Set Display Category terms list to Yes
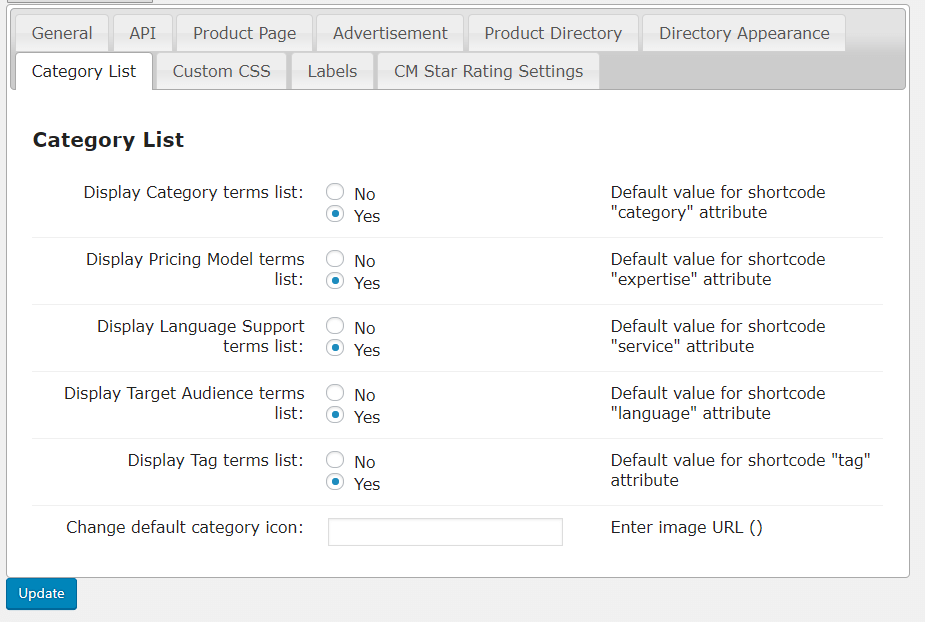The height and width of the screenshot is (622, 925). coord(336,214)
